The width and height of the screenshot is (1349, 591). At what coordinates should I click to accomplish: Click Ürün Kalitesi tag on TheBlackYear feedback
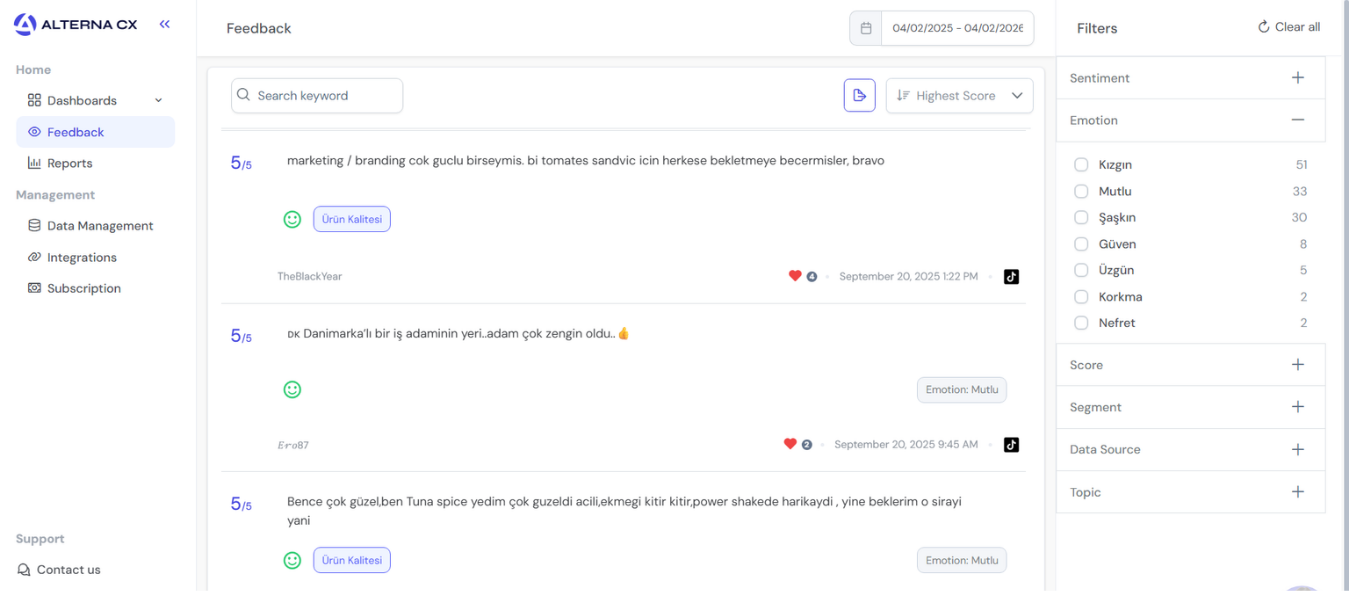(352, 219)
